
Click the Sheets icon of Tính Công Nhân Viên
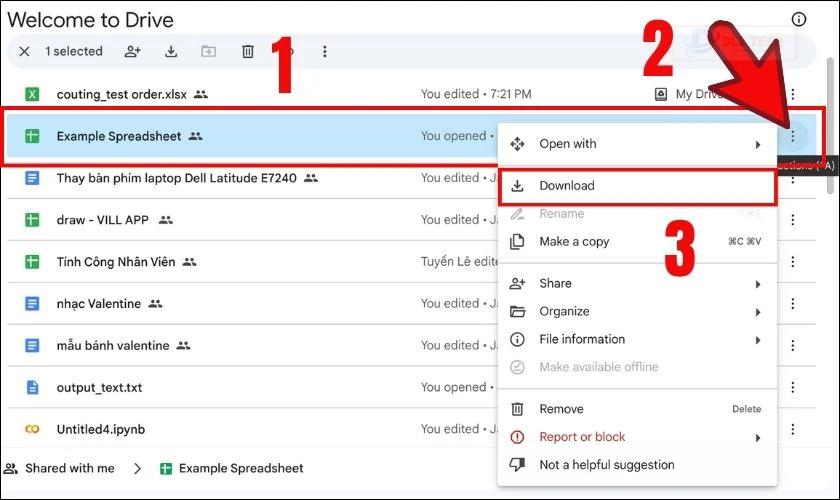(x=32, y=262)
